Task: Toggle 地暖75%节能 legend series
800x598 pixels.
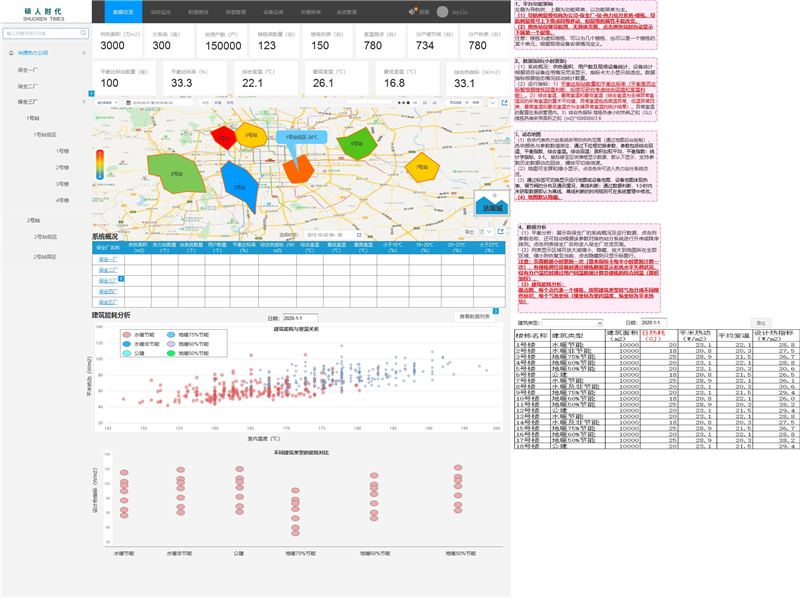Action: (188, 335)
